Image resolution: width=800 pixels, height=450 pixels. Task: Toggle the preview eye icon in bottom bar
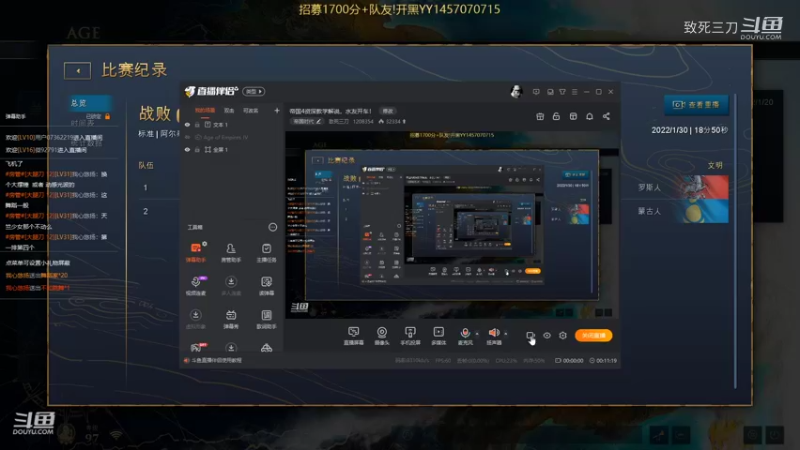click(547, 335)
